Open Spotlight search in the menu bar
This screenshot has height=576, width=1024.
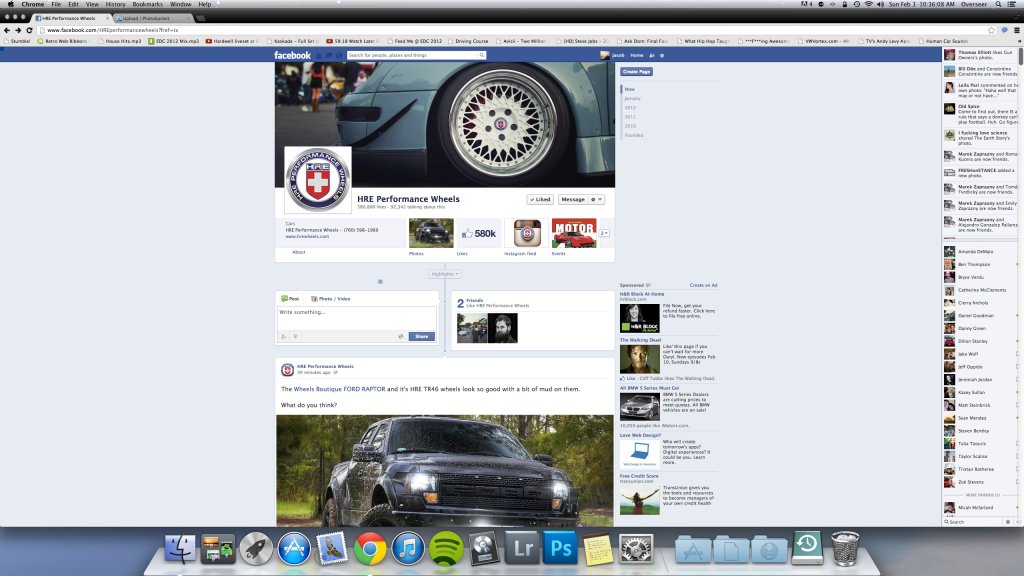[x=999, y=5]
